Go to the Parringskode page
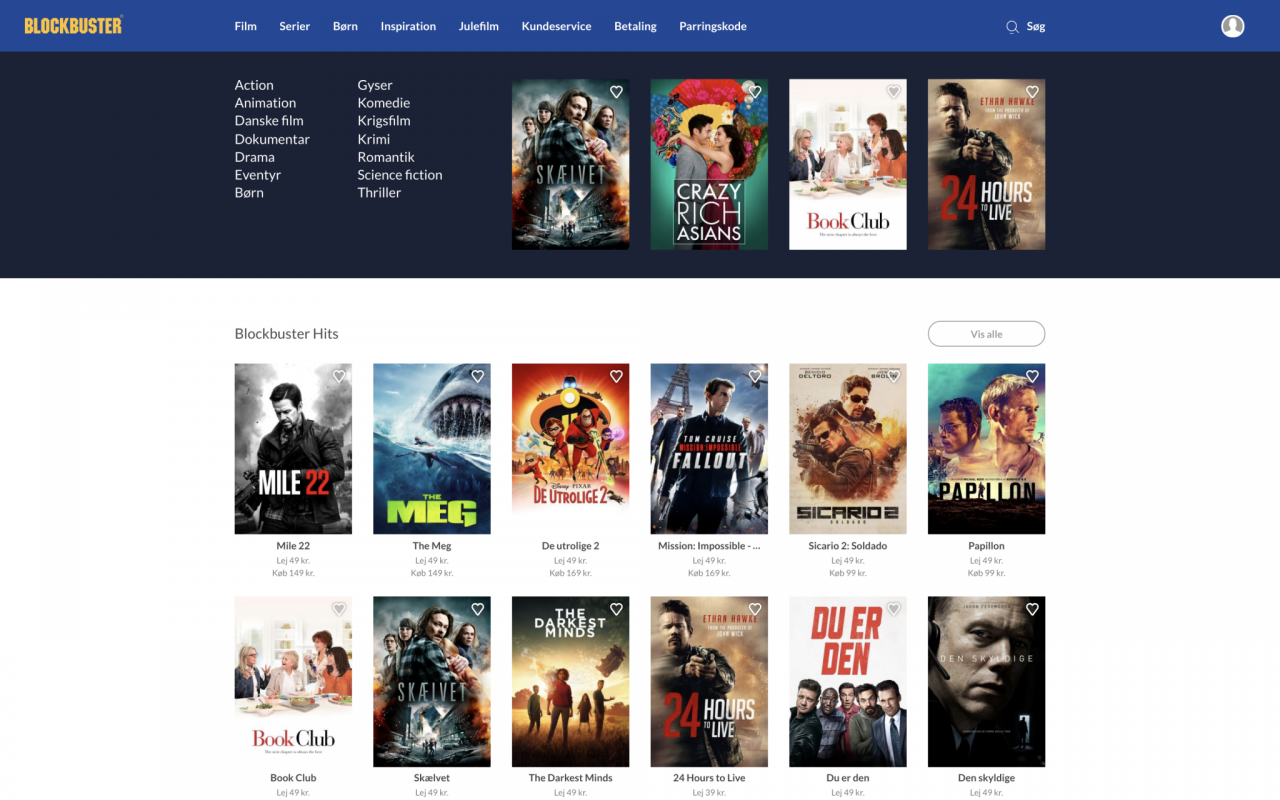The image size is (1280, 800). click(713, 27)
